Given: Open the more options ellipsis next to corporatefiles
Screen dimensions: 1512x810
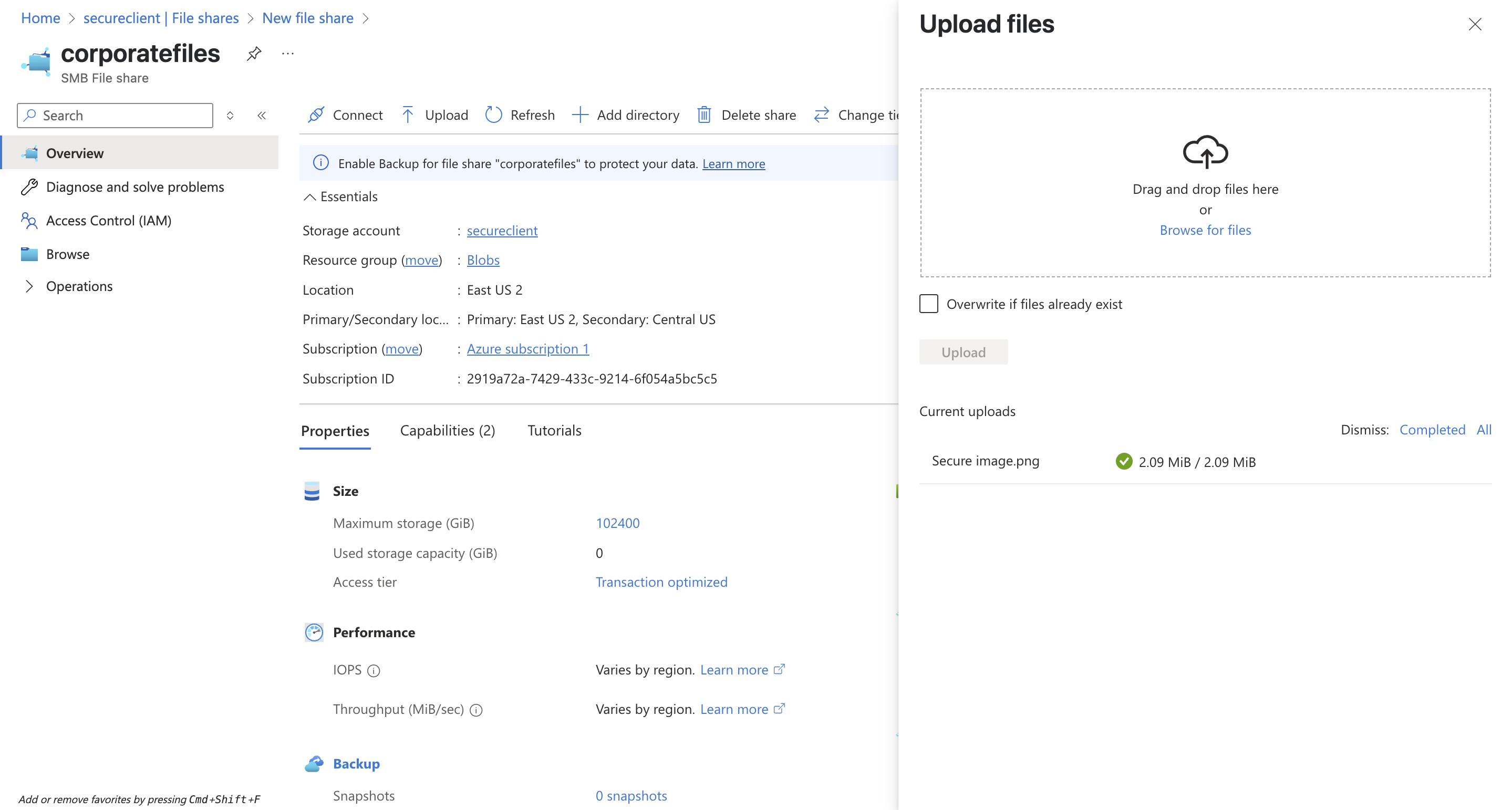Looking at the screenshot, I should pos(287,54).
